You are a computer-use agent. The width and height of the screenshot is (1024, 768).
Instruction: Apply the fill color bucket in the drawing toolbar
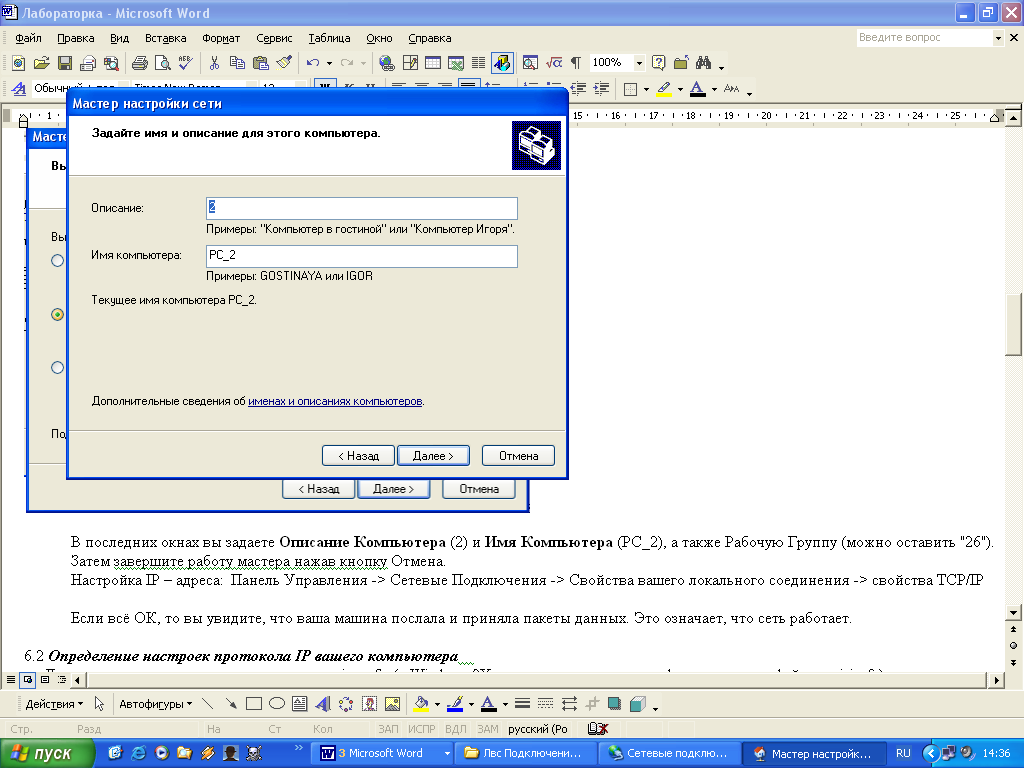(421, 703)
